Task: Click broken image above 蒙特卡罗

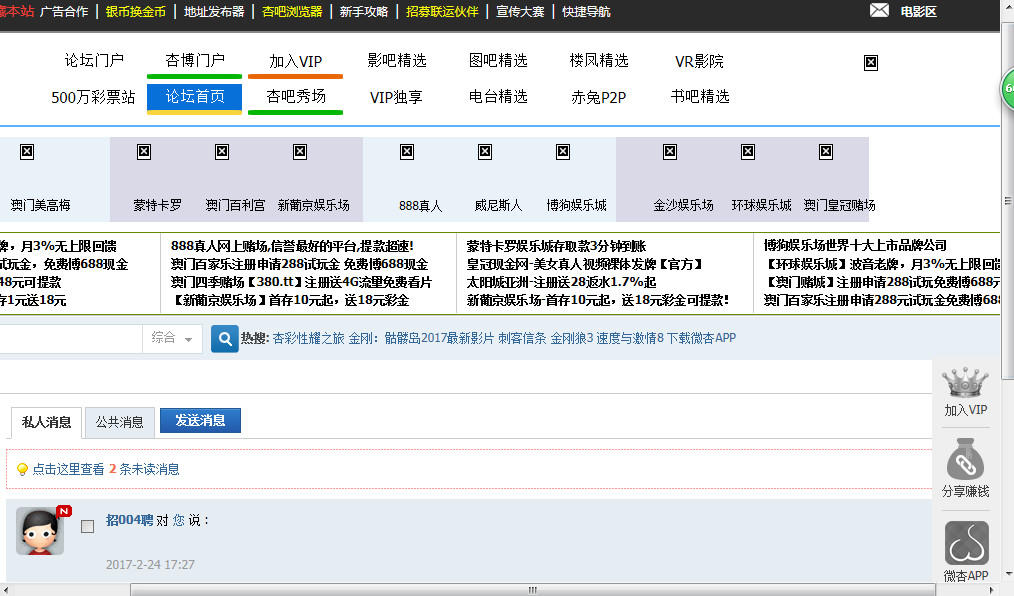Action: pos(144,152)
